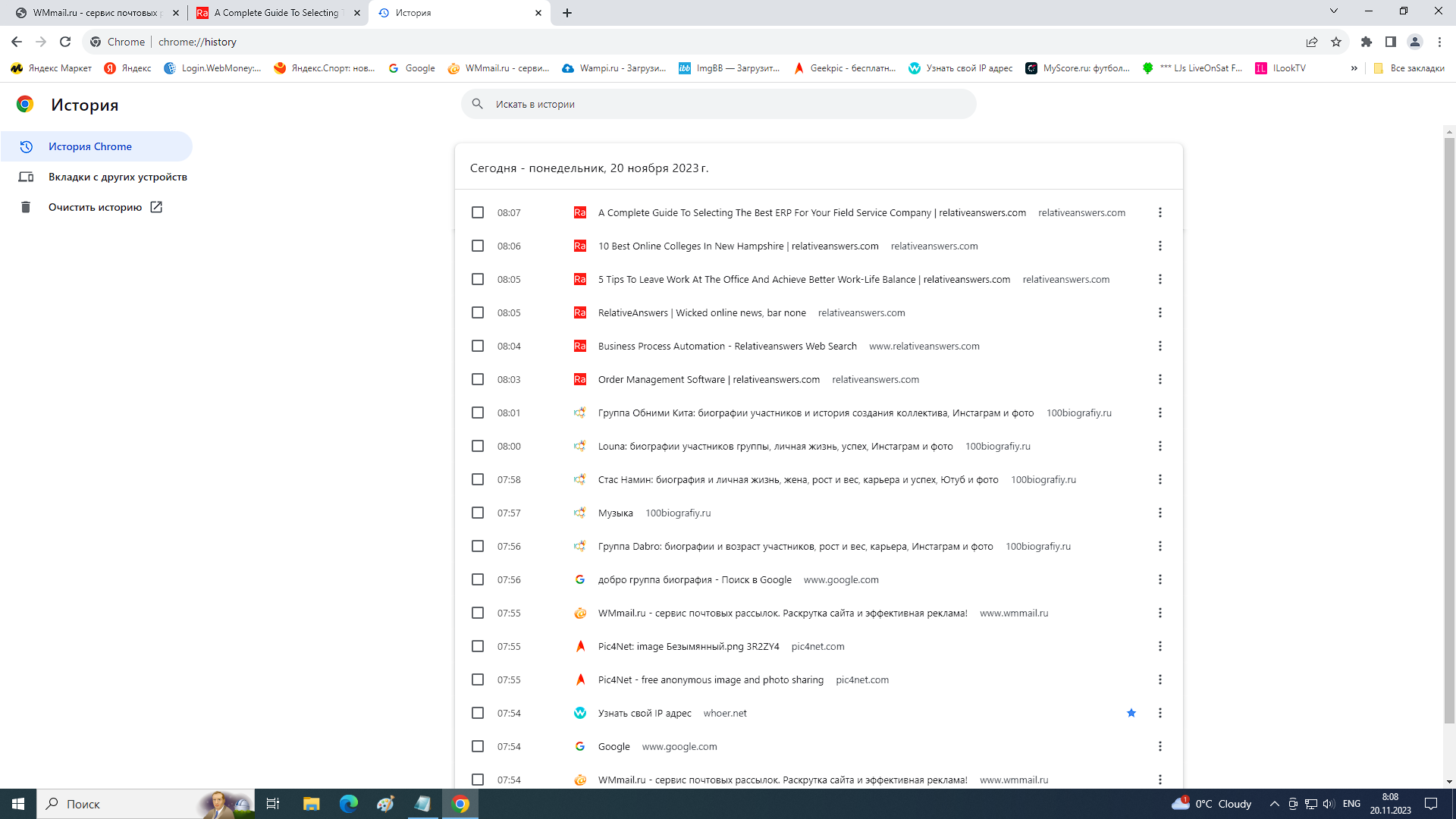Open the Яндекс Маркет bookmark
The width and height of the screenshot is (1456, 819).
tap(52, 68)
